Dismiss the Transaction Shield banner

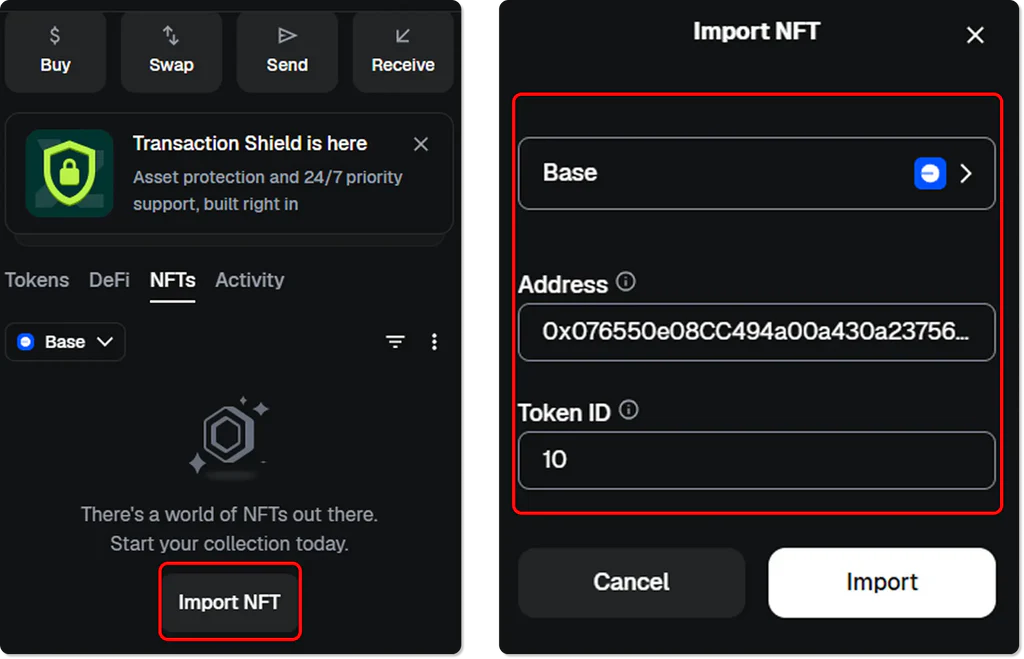pyautogui.click(x=421, y=144)
